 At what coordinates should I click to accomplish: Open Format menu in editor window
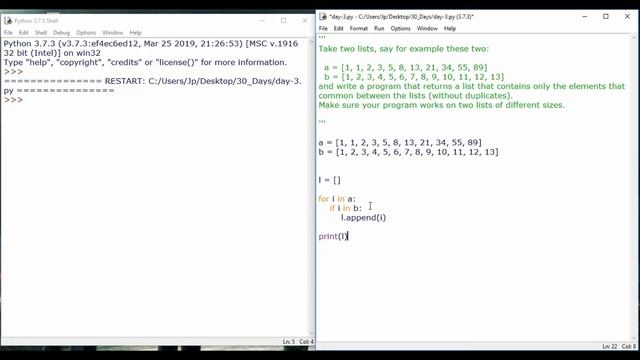[358, 29]
